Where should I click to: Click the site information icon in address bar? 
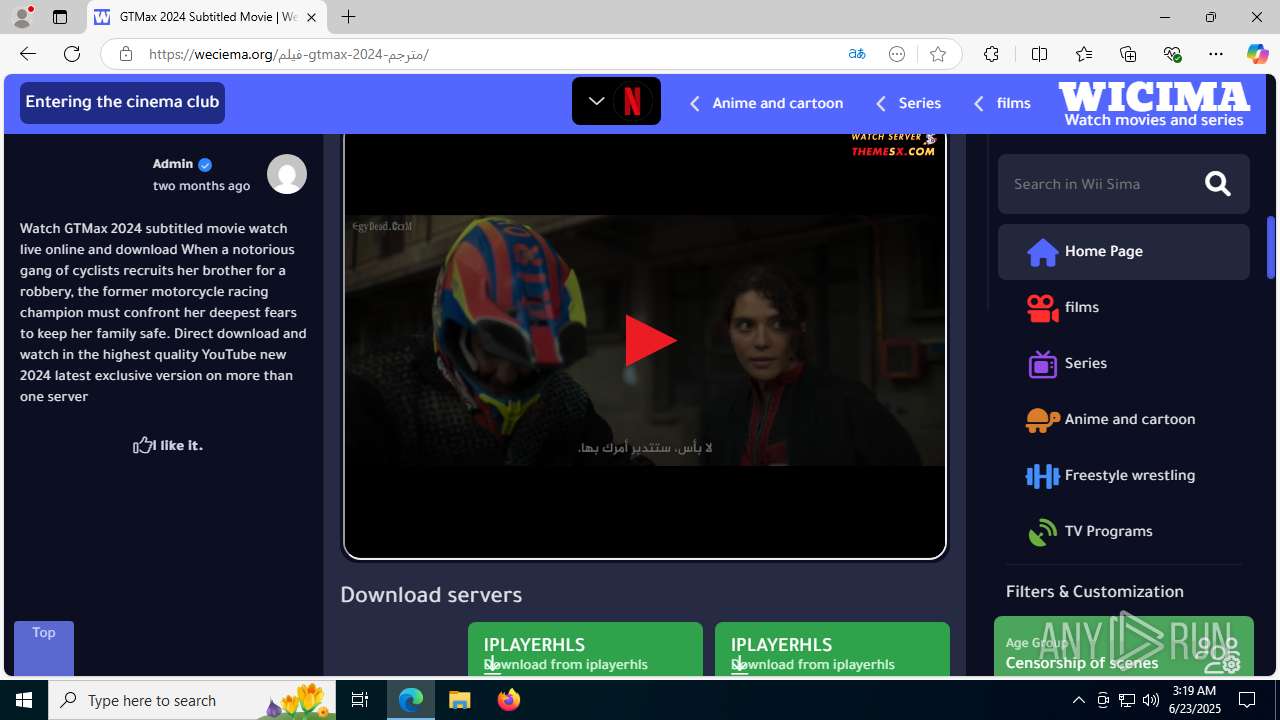coord(125,54)
